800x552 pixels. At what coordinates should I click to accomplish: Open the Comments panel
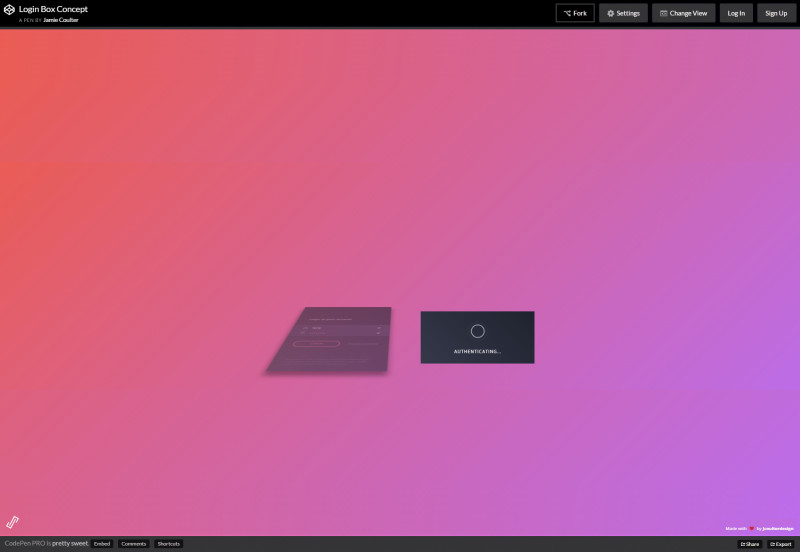(x=134, y=544)
